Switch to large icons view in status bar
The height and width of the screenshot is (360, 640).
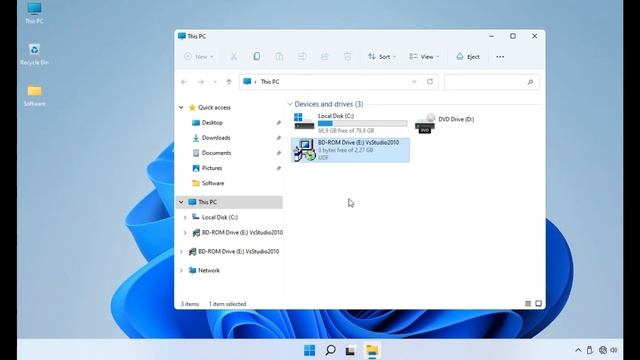[538, 304]
